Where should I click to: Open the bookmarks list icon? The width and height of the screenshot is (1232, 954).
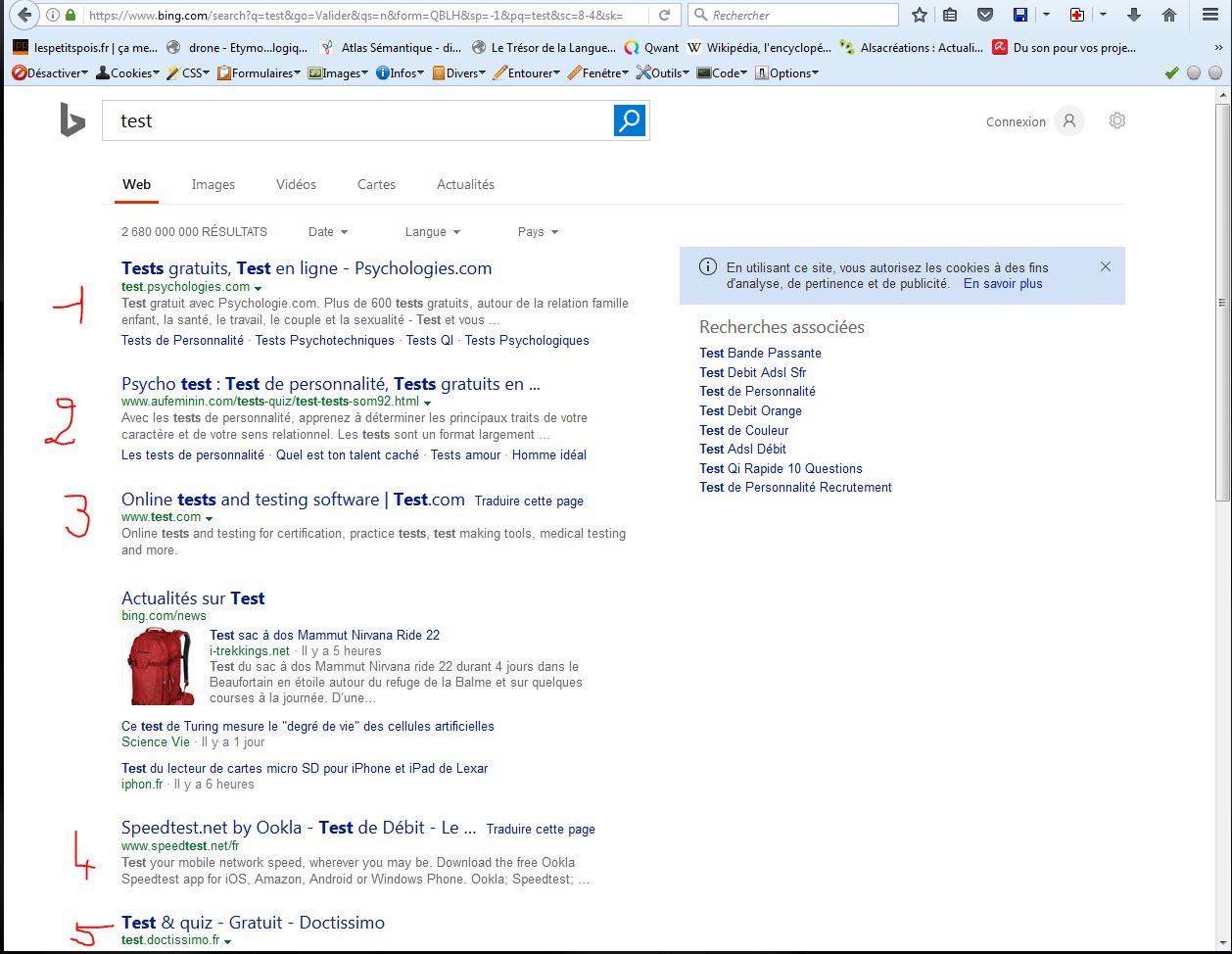click(x=950, y=15)
